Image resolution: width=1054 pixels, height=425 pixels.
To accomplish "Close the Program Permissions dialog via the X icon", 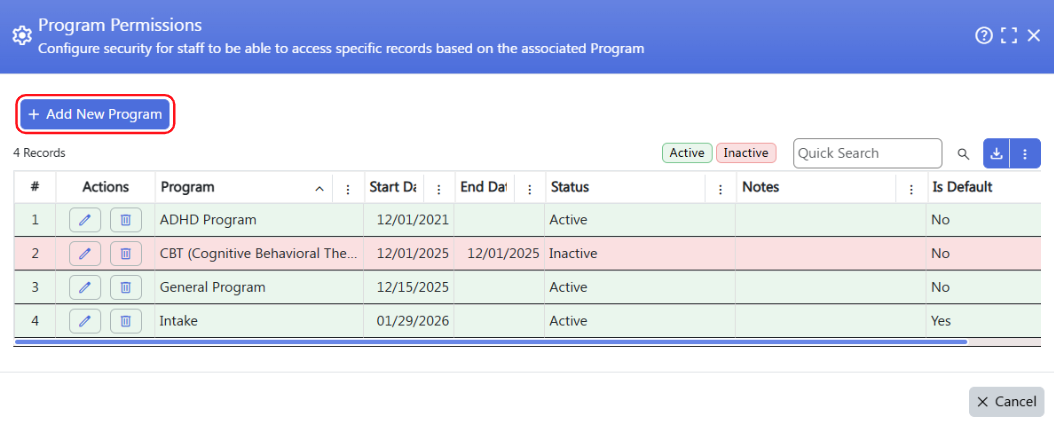I will (1034, 36).
